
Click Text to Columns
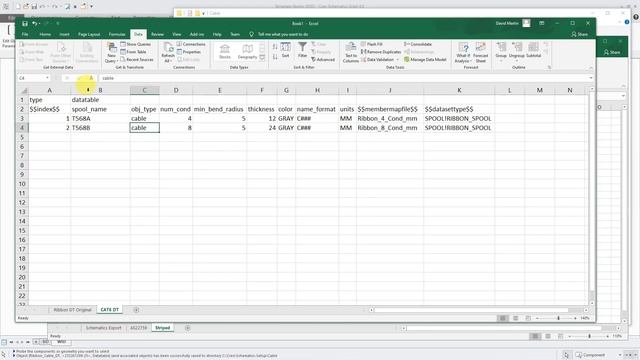[x=351, y=53]
